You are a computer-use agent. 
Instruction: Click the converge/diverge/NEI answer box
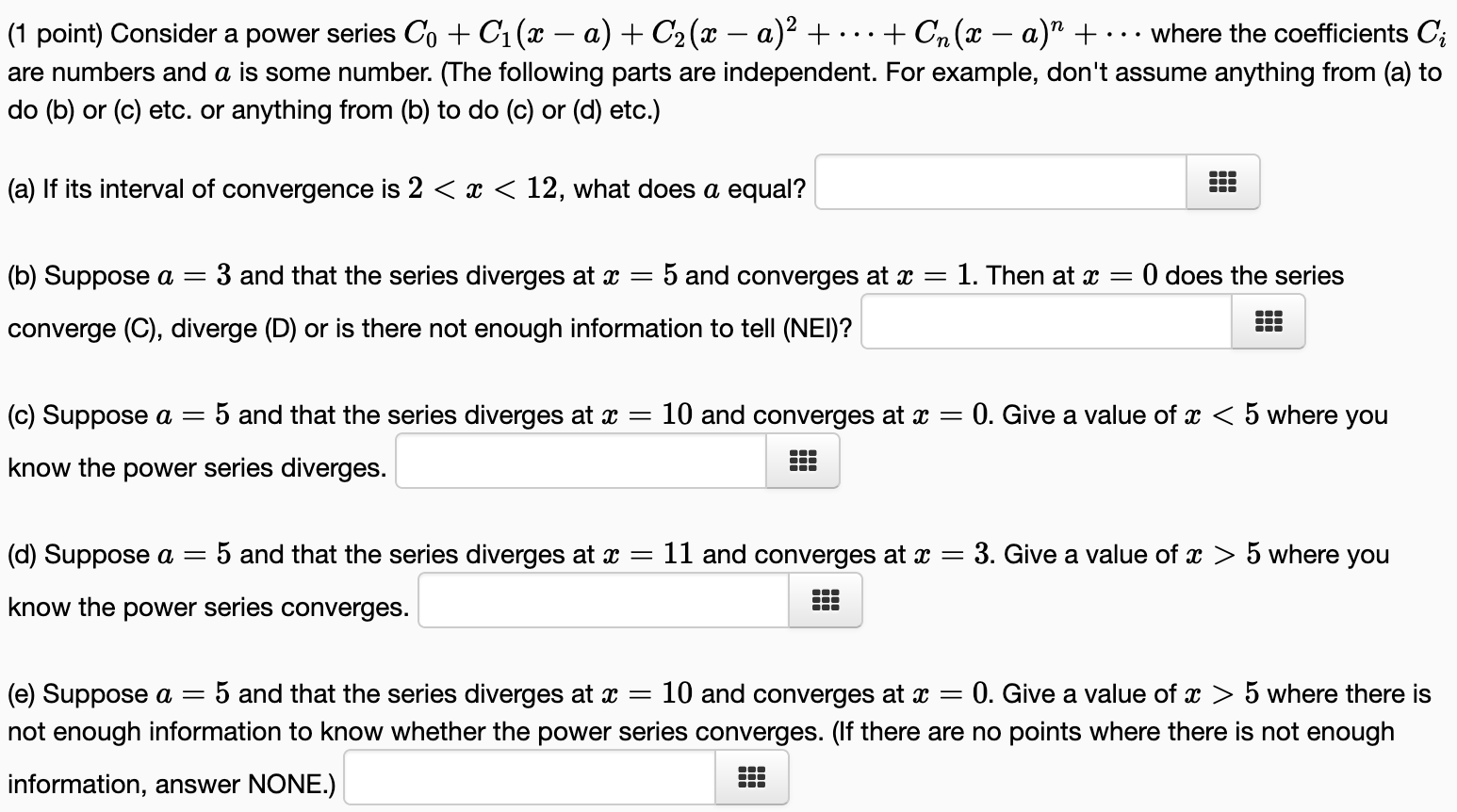[1046, 321]
